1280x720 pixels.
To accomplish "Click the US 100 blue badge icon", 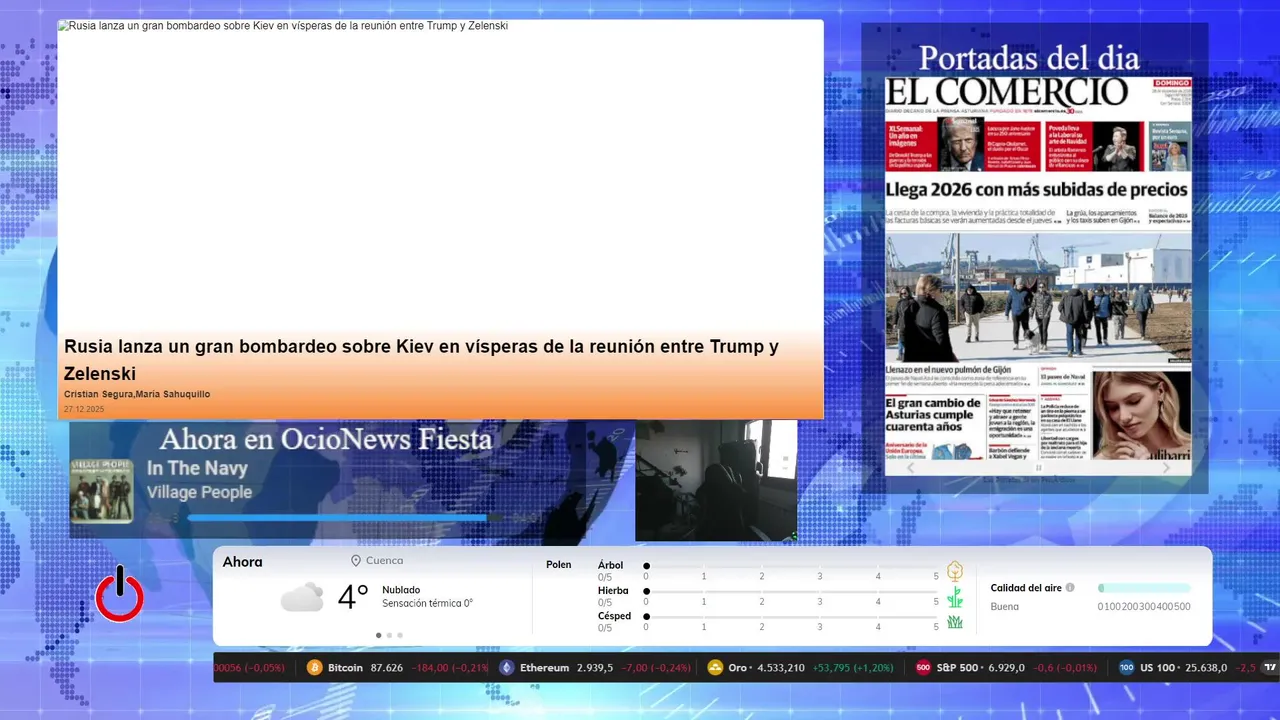I will click(1127, 668).
